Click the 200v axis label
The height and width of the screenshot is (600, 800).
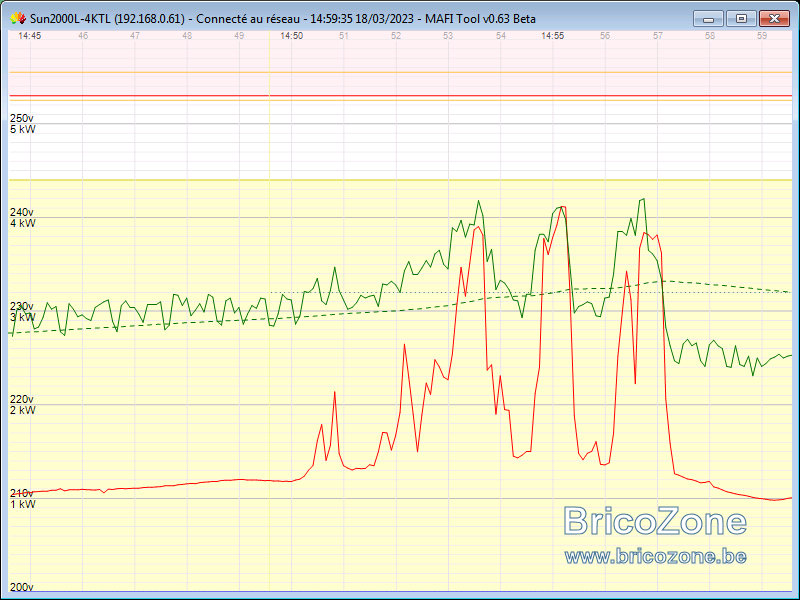click(21, 587)
